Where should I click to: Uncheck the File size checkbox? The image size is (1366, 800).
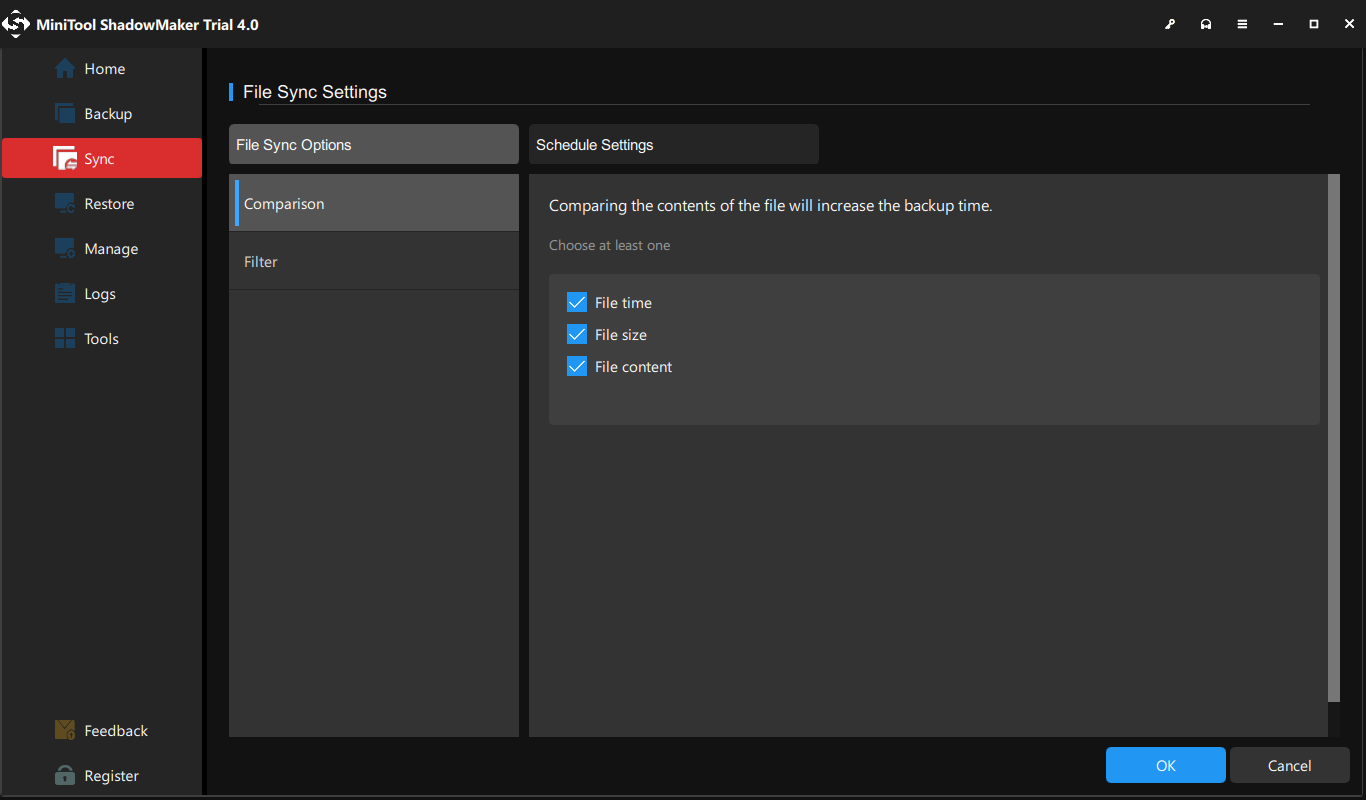577,335
